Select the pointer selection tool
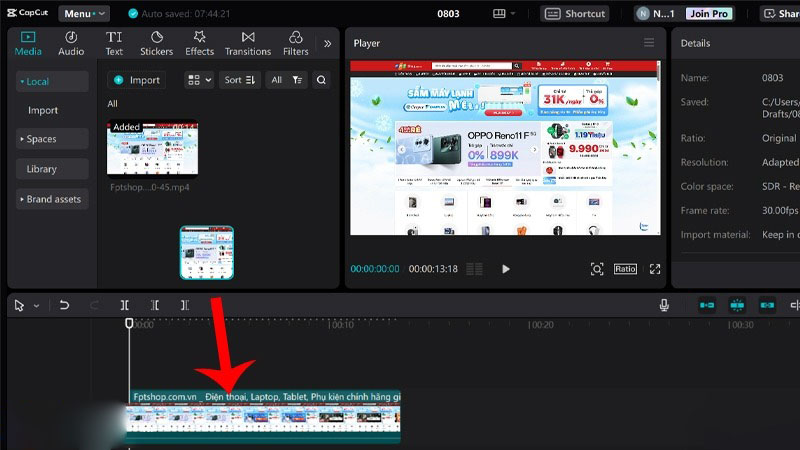800x450 pixels. pyautogui.click(x=19, y=306)
